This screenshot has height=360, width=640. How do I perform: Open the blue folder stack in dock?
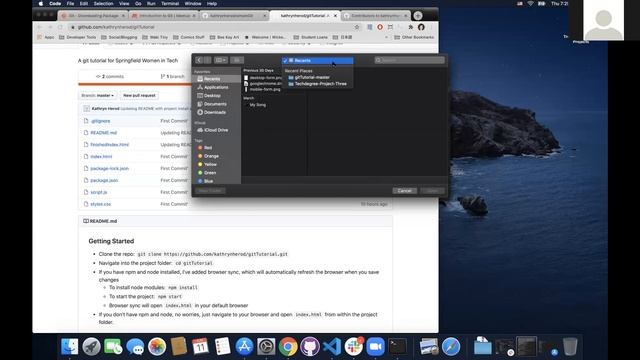click(x=483, y=347)
